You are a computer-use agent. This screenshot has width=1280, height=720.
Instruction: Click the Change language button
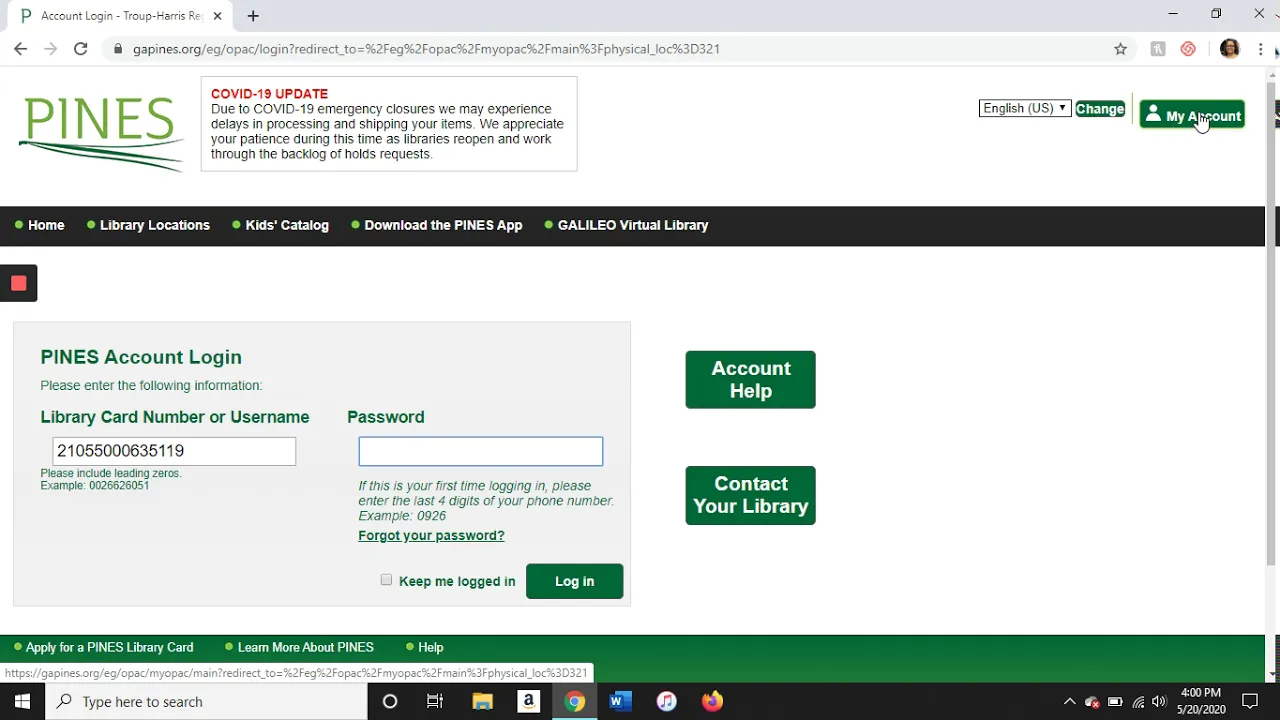click(x=1100, y=109)
